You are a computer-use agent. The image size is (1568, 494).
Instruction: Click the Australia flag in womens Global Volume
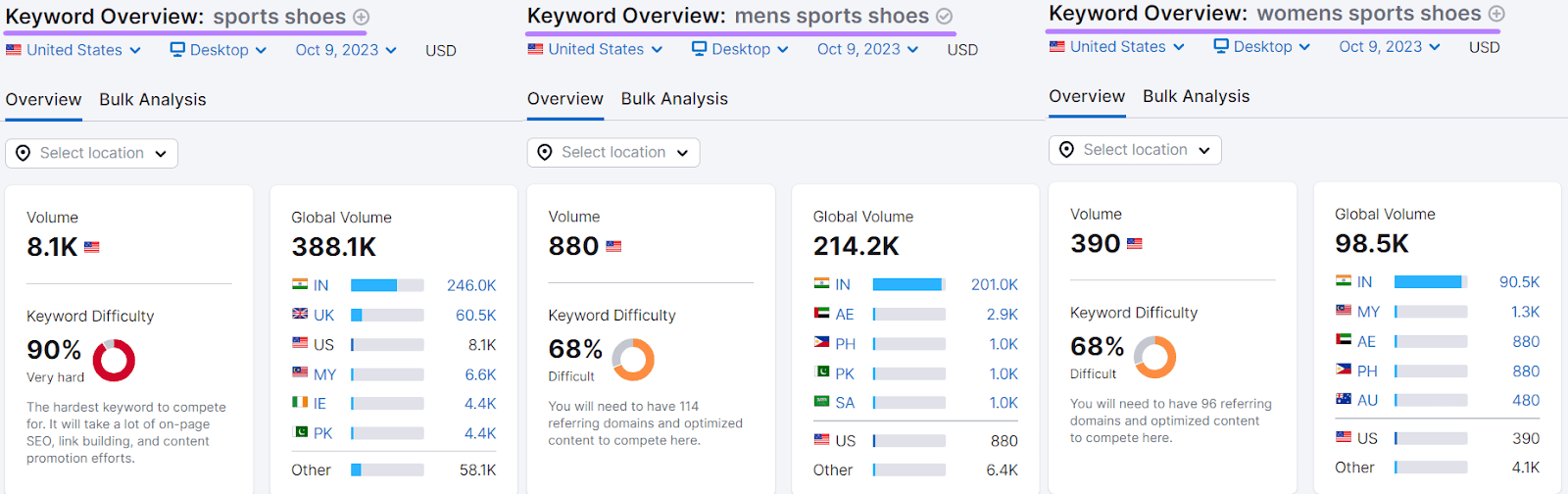pos(1344,400)
